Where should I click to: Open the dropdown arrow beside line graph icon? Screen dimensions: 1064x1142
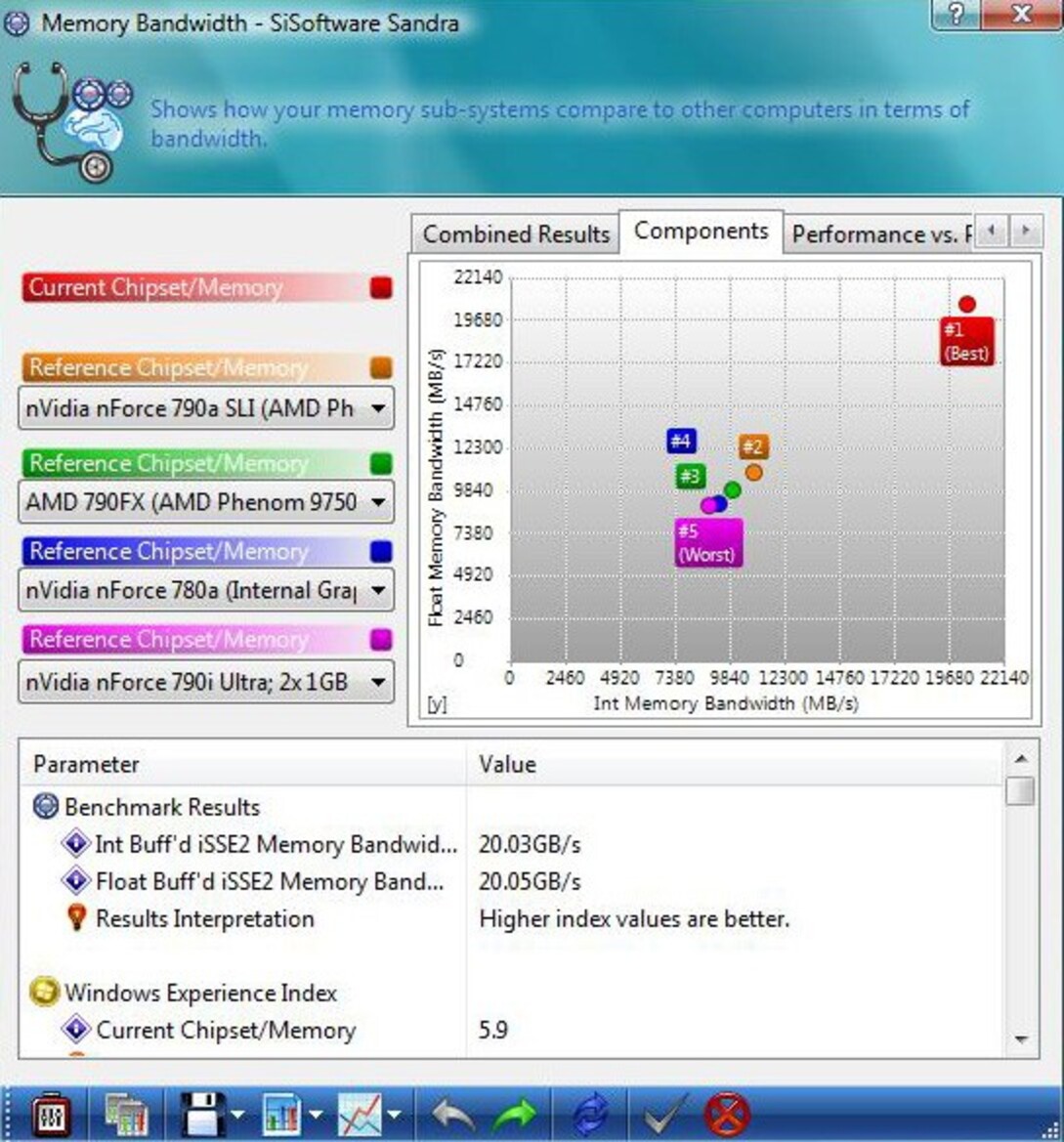click(x=394, y=1115)
